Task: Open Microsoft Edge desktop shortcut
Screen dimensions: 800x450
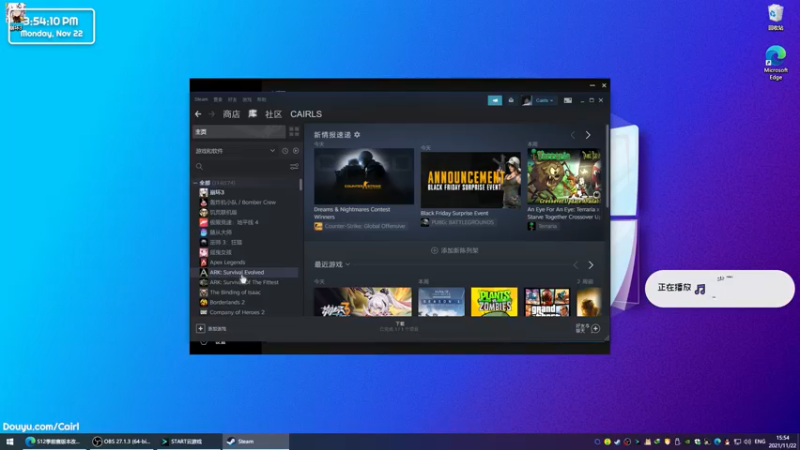Action: tap(776, 63)
